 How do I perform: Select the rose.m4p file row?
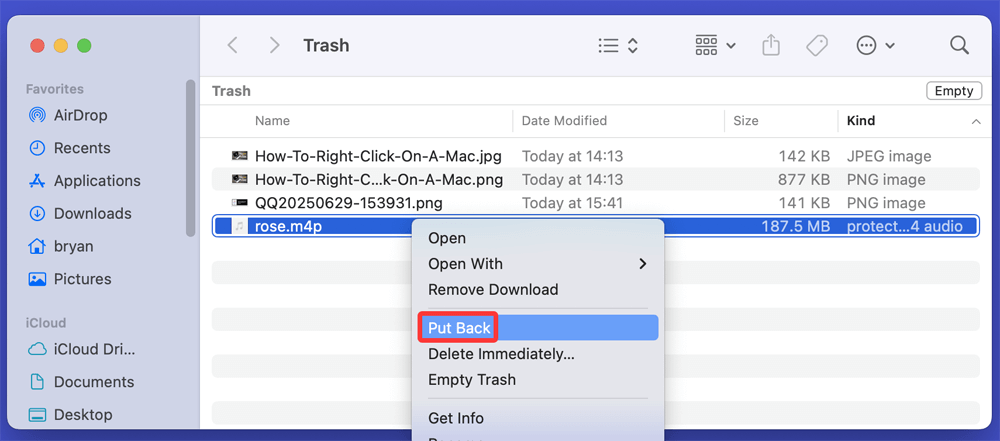pyautogui.click(x=596, y=226)
